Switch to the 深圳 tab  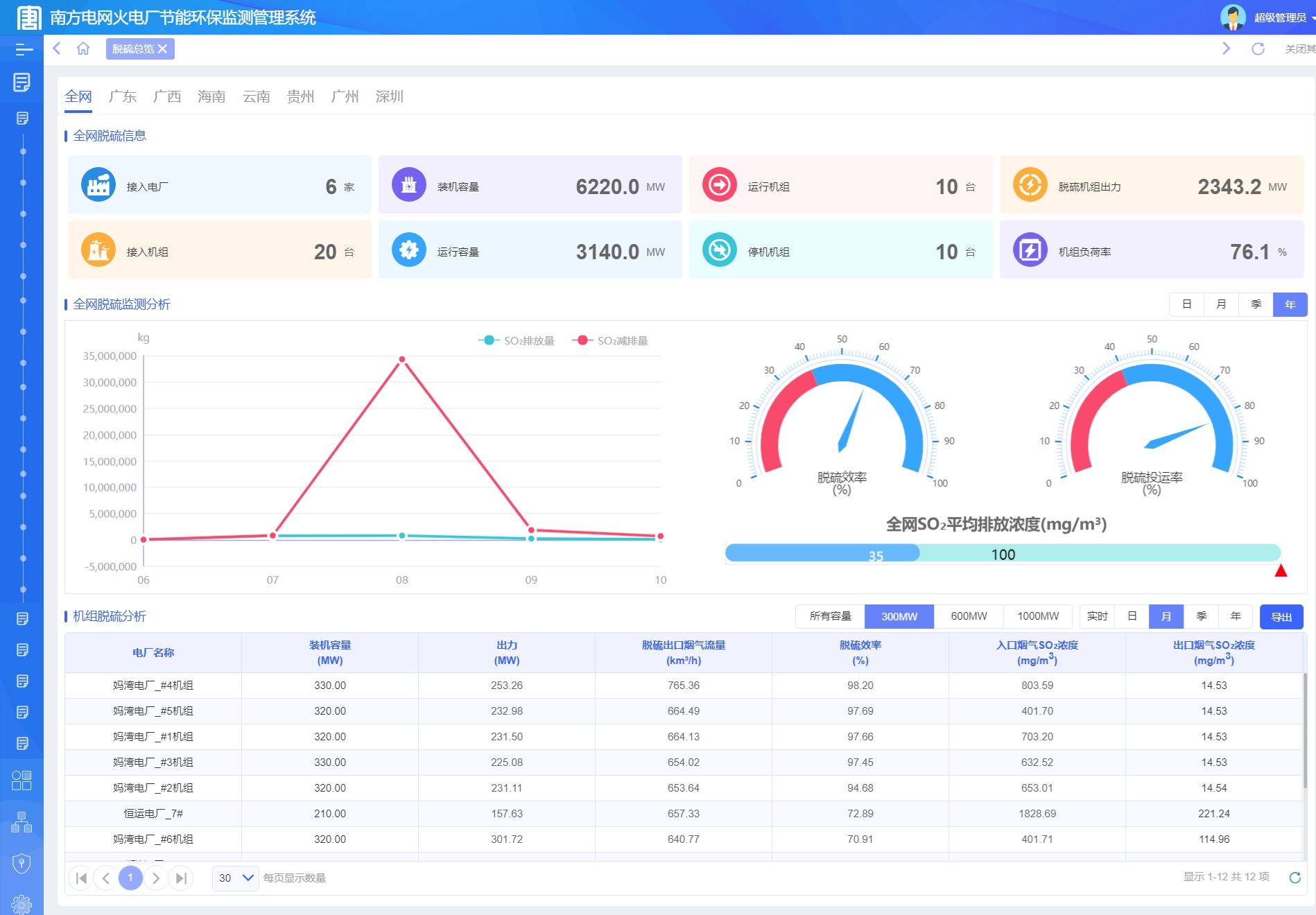[x=390, y=96]
